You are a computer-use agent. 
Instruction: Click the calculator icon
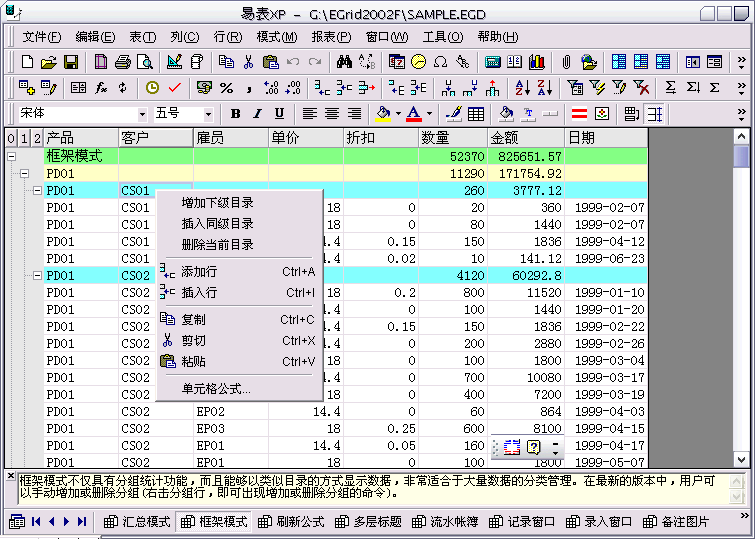(492, 62)
